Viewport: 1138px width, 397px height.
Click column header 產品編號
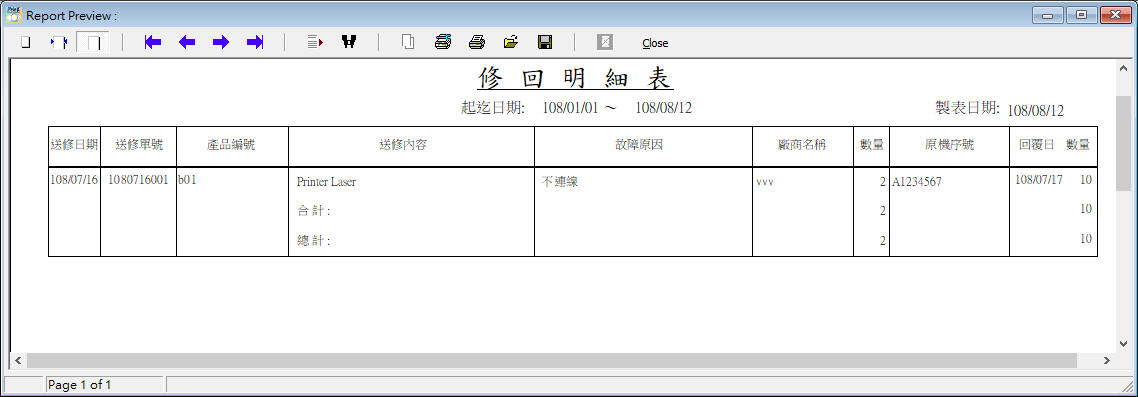click(x=232, y=145)
